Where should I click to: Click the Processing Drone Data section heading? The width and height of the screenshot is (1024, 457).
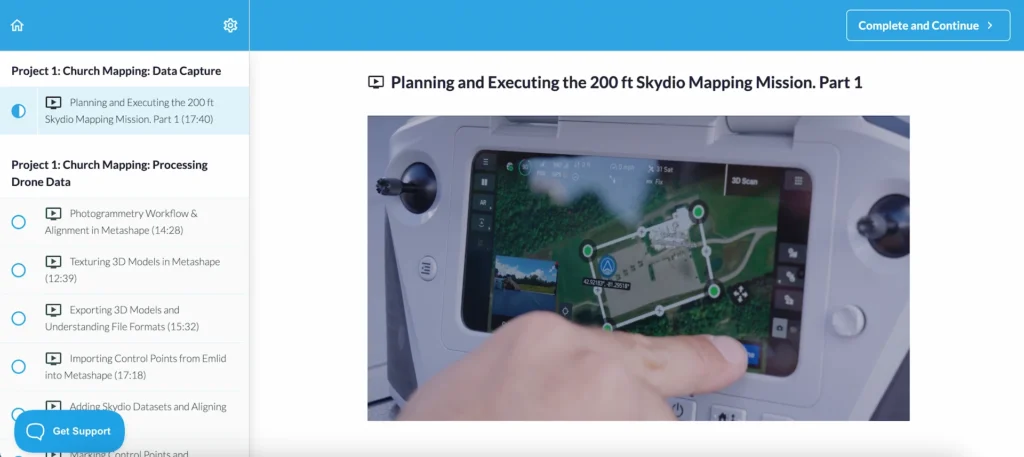click(x=109, y=173)
